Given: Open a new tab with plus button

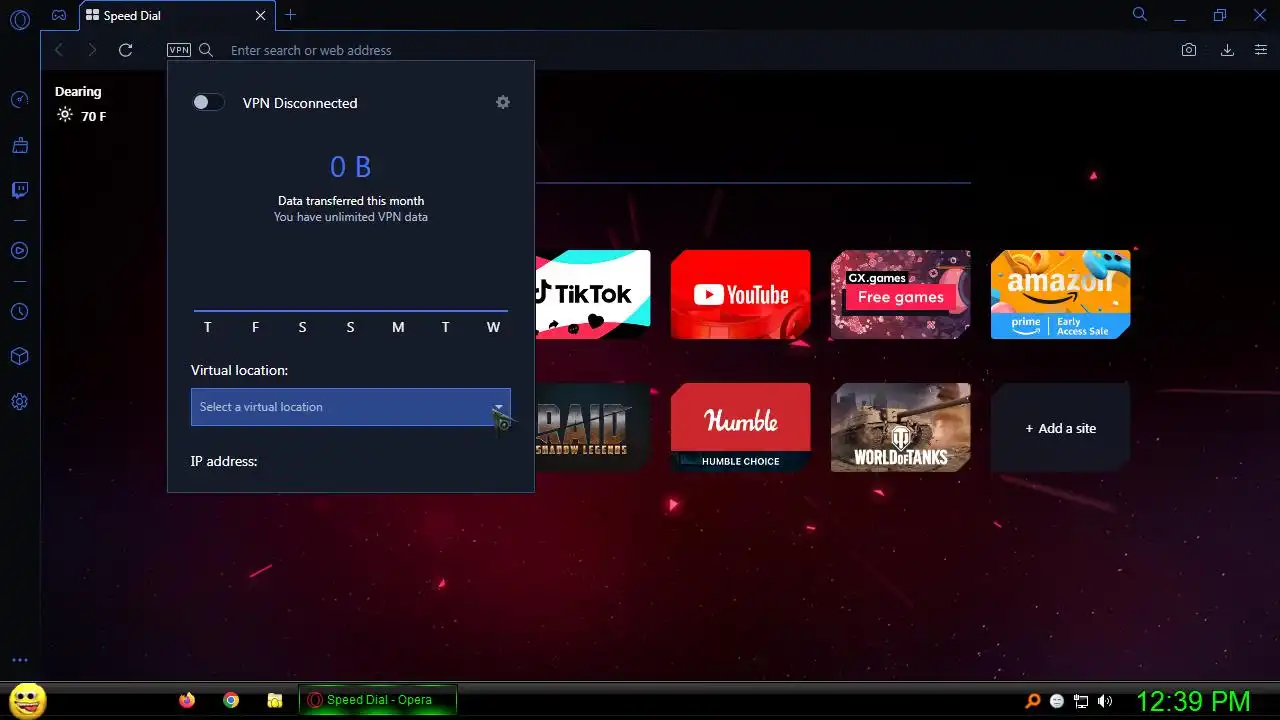Looking at the screenshot, I should pos(290,15).
